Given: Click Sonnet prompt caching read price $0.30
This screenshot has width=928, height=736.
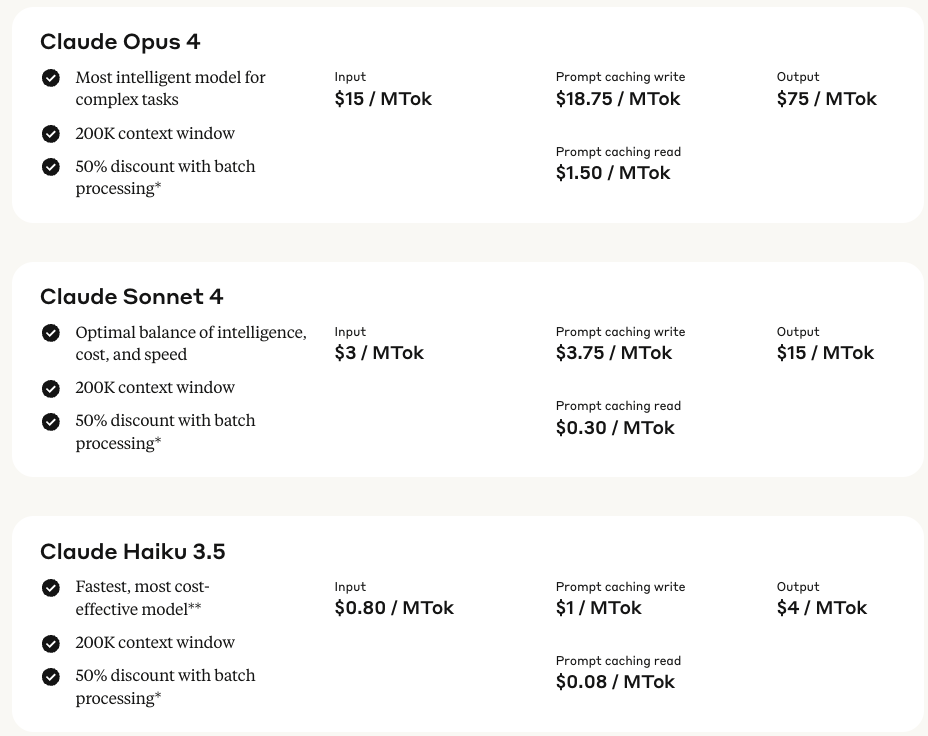Looking at the screenshot, I should [x=615, y=428].
